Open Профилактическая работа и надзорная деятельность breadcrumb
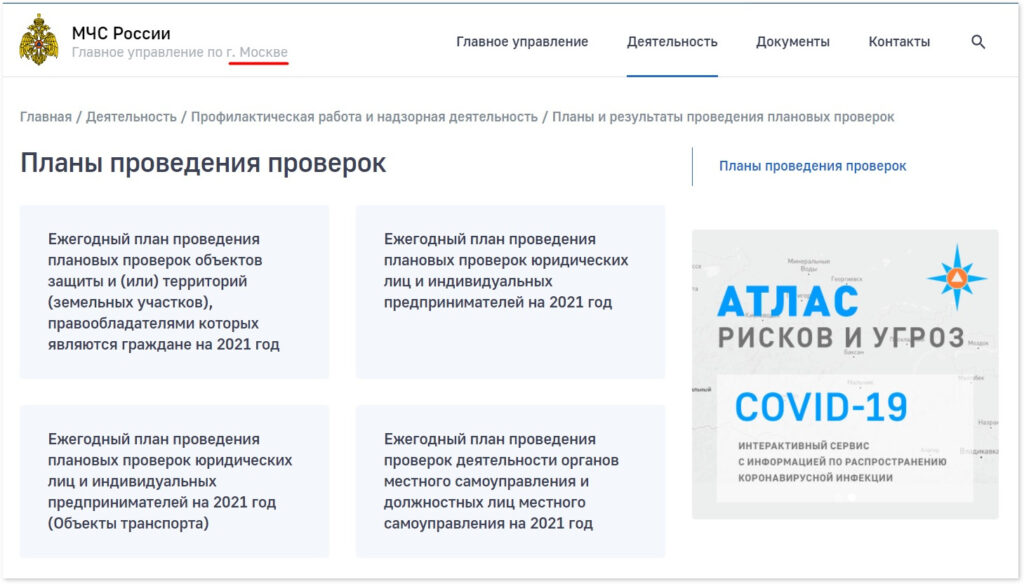The image size is (1024, 584). pos(364,117)
